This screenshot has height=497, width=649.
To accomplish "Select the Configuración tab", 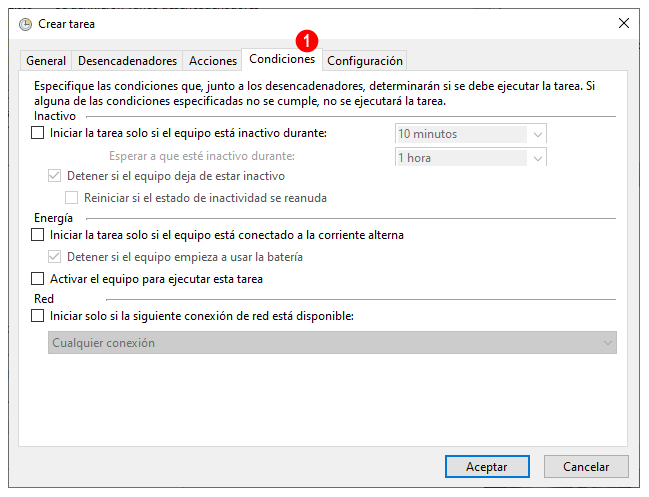I will click(x=365, y=61).
